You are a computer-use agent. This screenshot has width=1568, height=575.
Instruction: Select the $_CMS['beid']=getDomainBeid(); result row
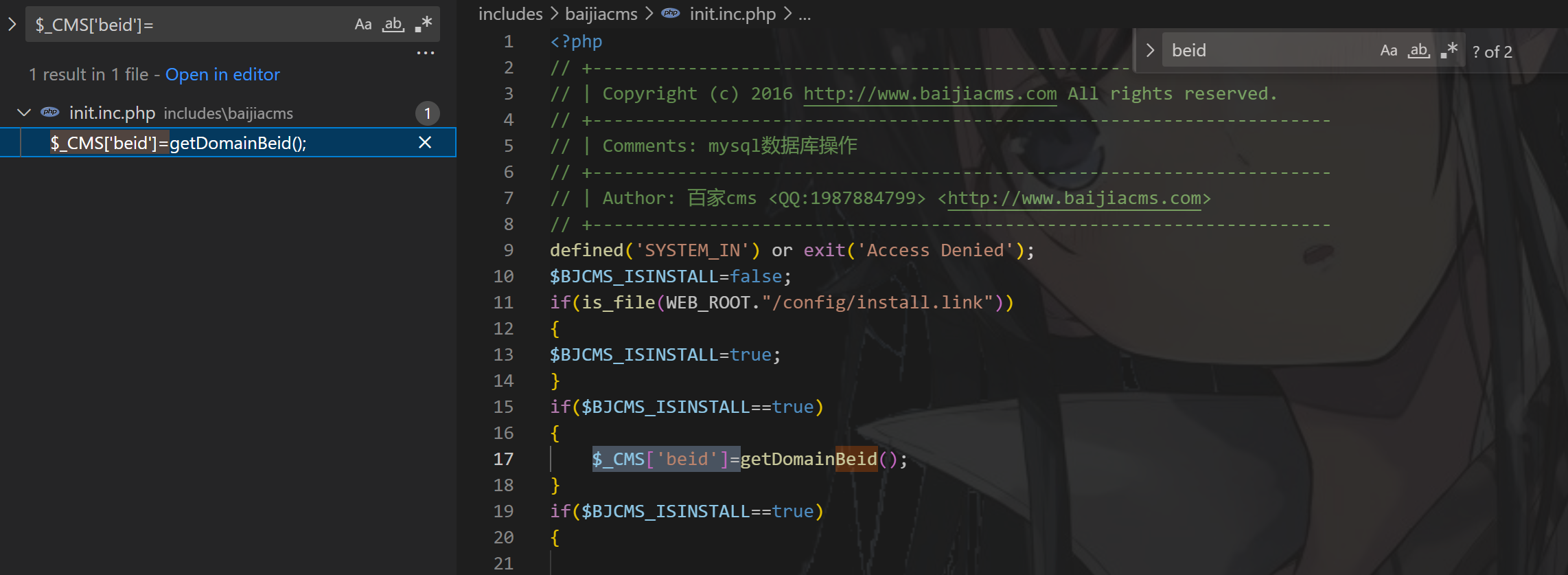pos(228,142)
